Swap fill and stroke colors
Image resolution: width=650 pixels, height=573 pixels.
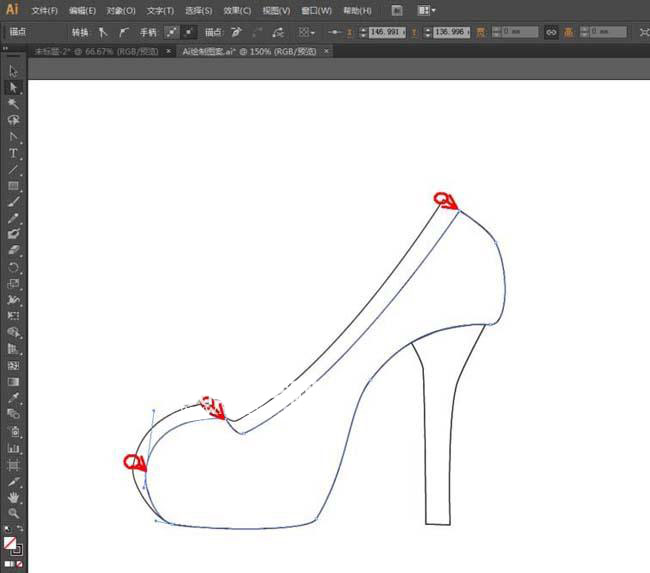pos(19,530)
